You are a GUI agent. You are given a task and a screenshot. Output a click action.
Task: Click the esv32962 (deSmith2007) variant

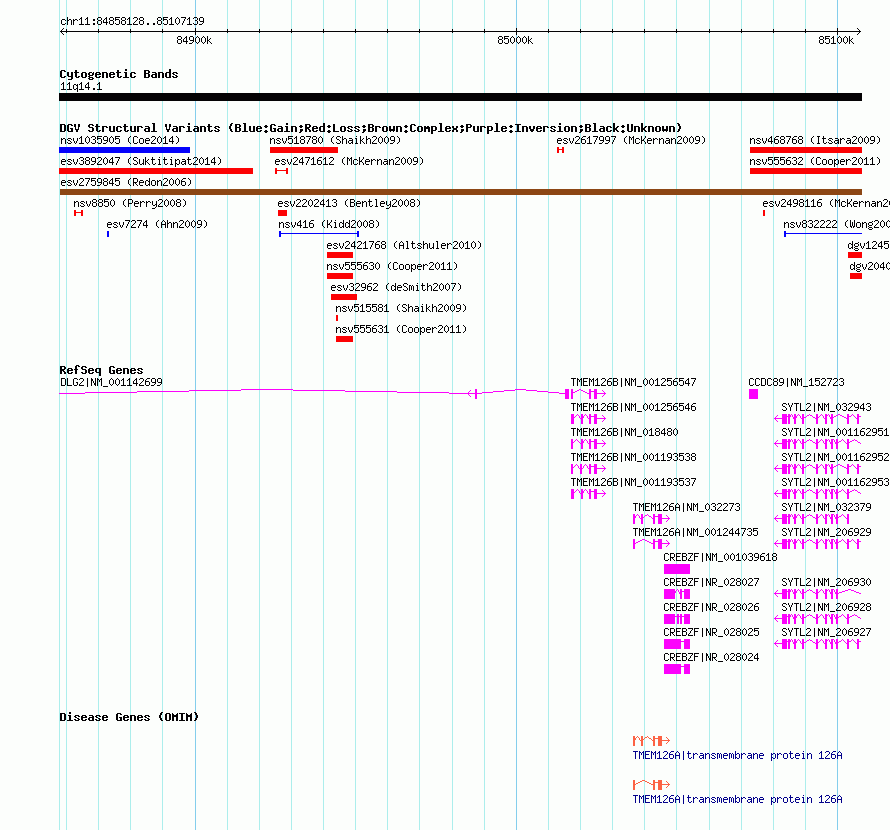344,297
